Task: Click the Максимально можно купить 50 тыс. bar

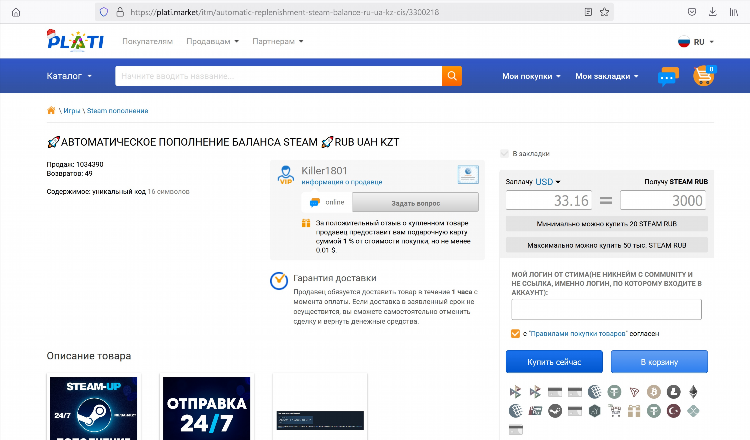Action: (x=607, y=245)
